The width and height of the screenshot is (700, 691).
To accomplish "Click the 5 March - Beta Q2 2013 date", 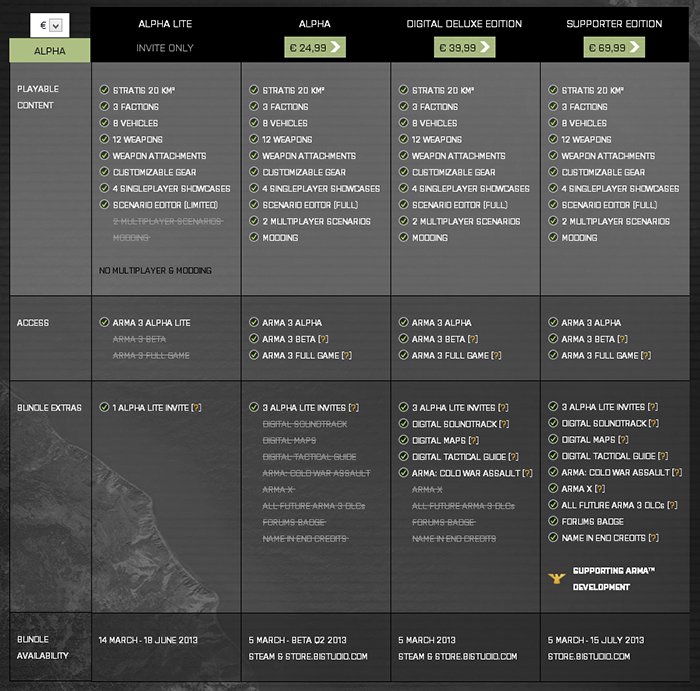I will pos(297,640).
